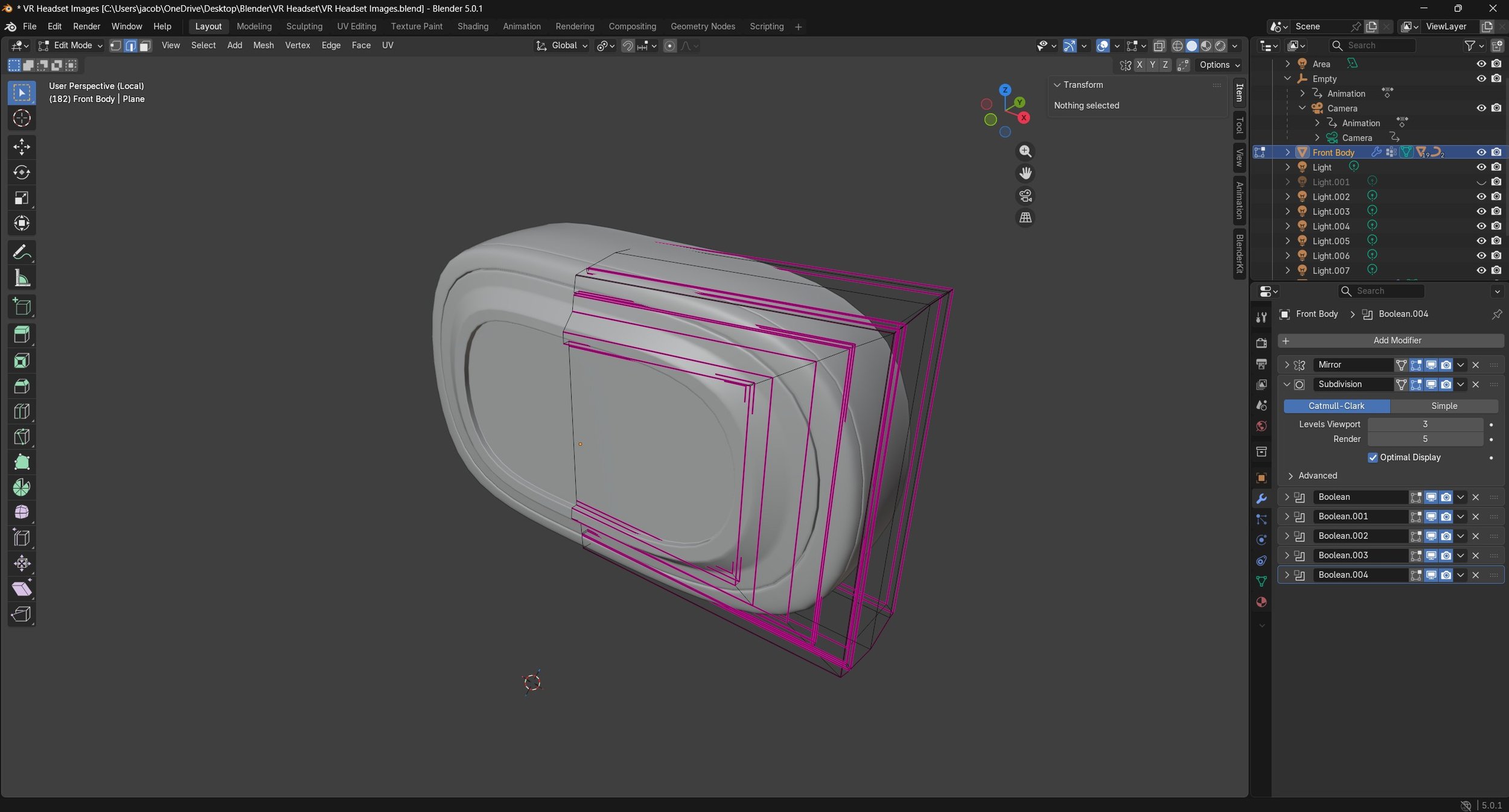The width and height of the screenshot is (1509, 812).
Task: Toggle the Optimal Display checkbox
Action: [1373, 457]
